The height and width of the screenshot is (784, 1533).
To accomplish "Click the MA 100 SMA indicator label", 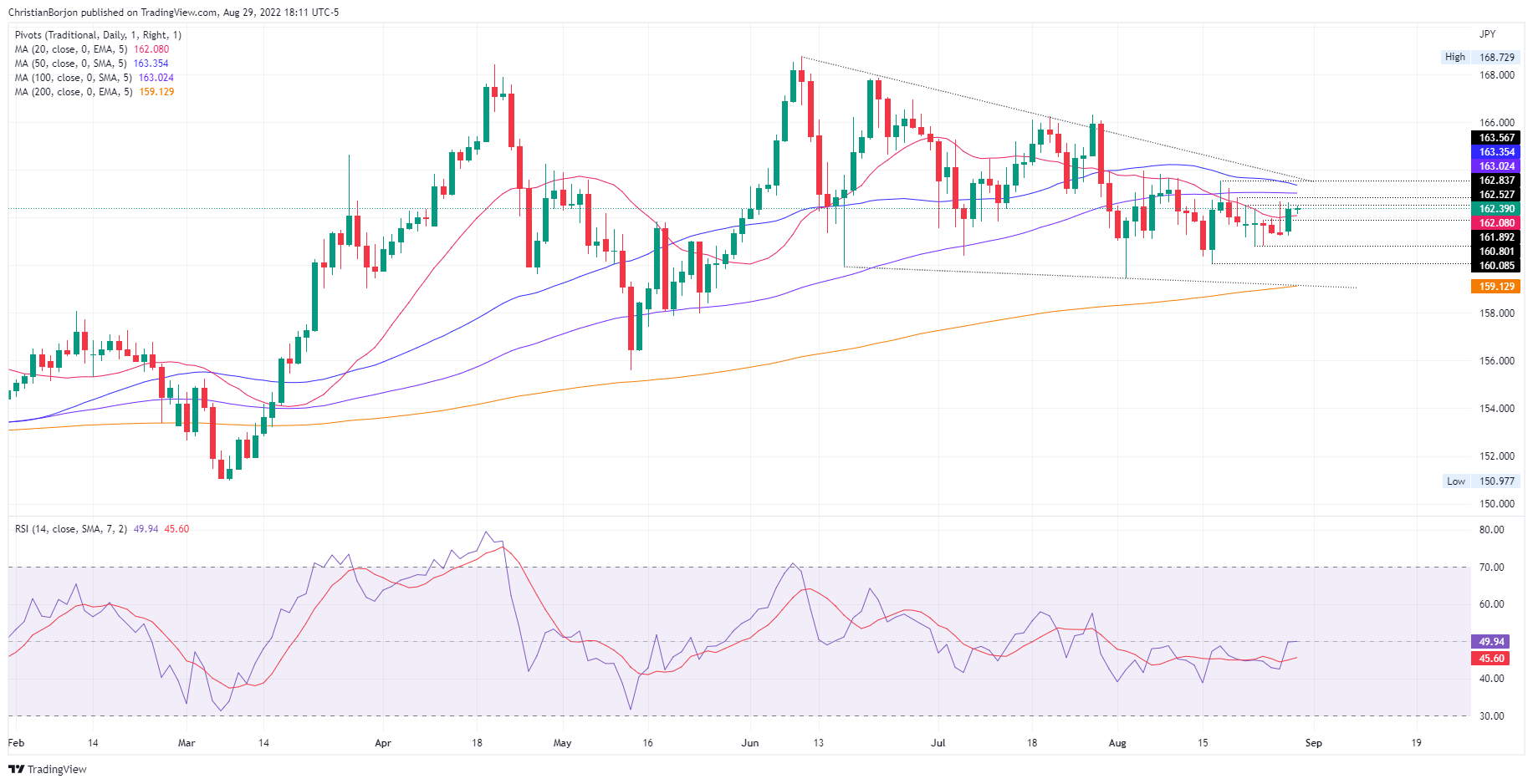I will (x=95, y=78).
